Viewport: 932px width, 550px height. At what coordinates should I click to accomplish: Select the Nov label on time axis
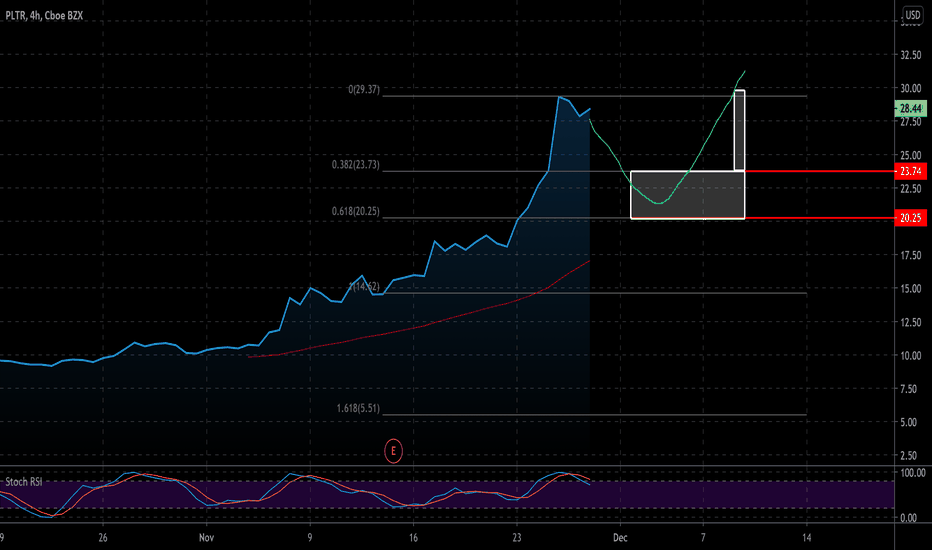206,538
